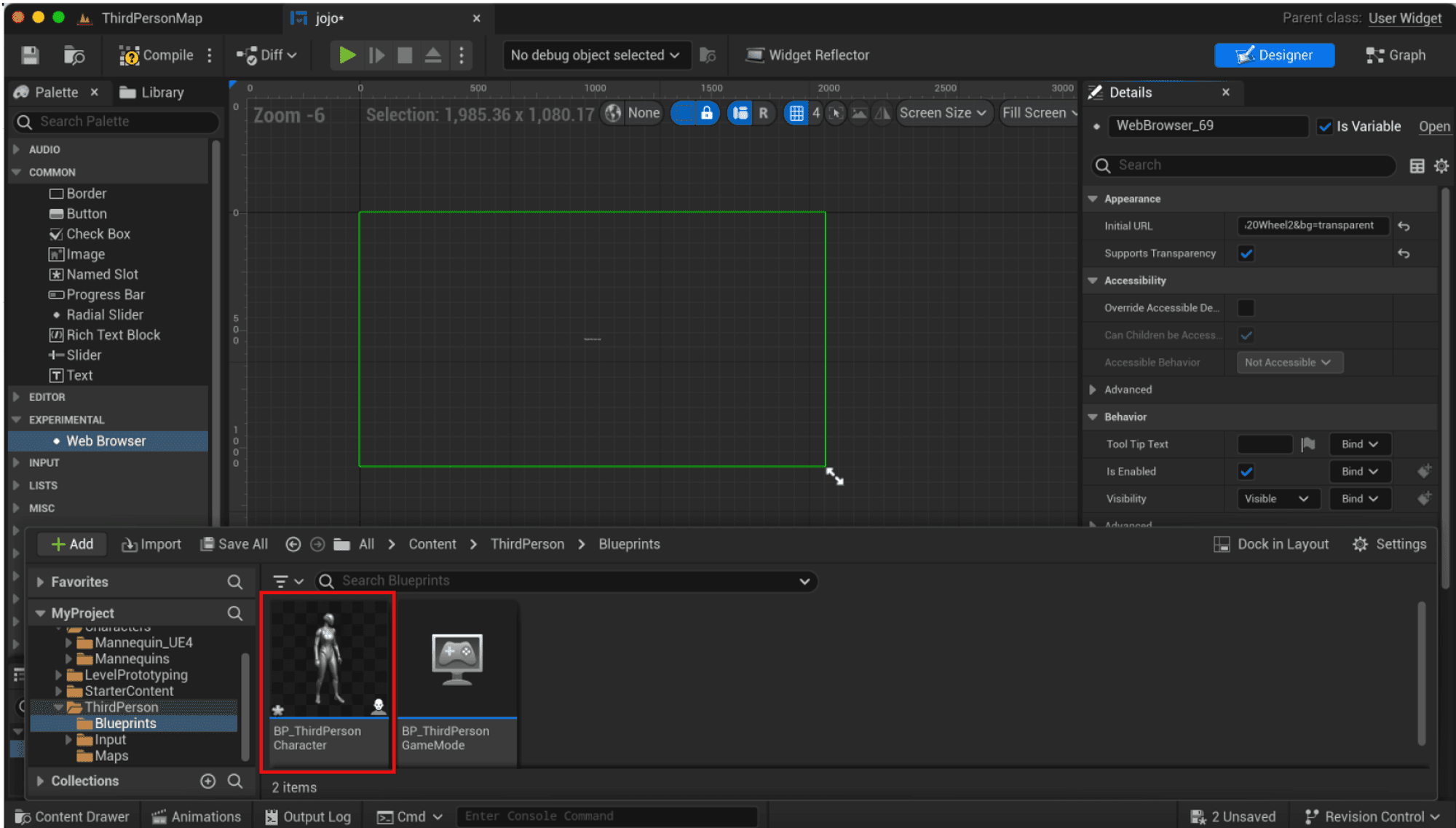1456x828 pixels.
Task: Select the Progress Bar palette widget
Action: click(106, 295)
